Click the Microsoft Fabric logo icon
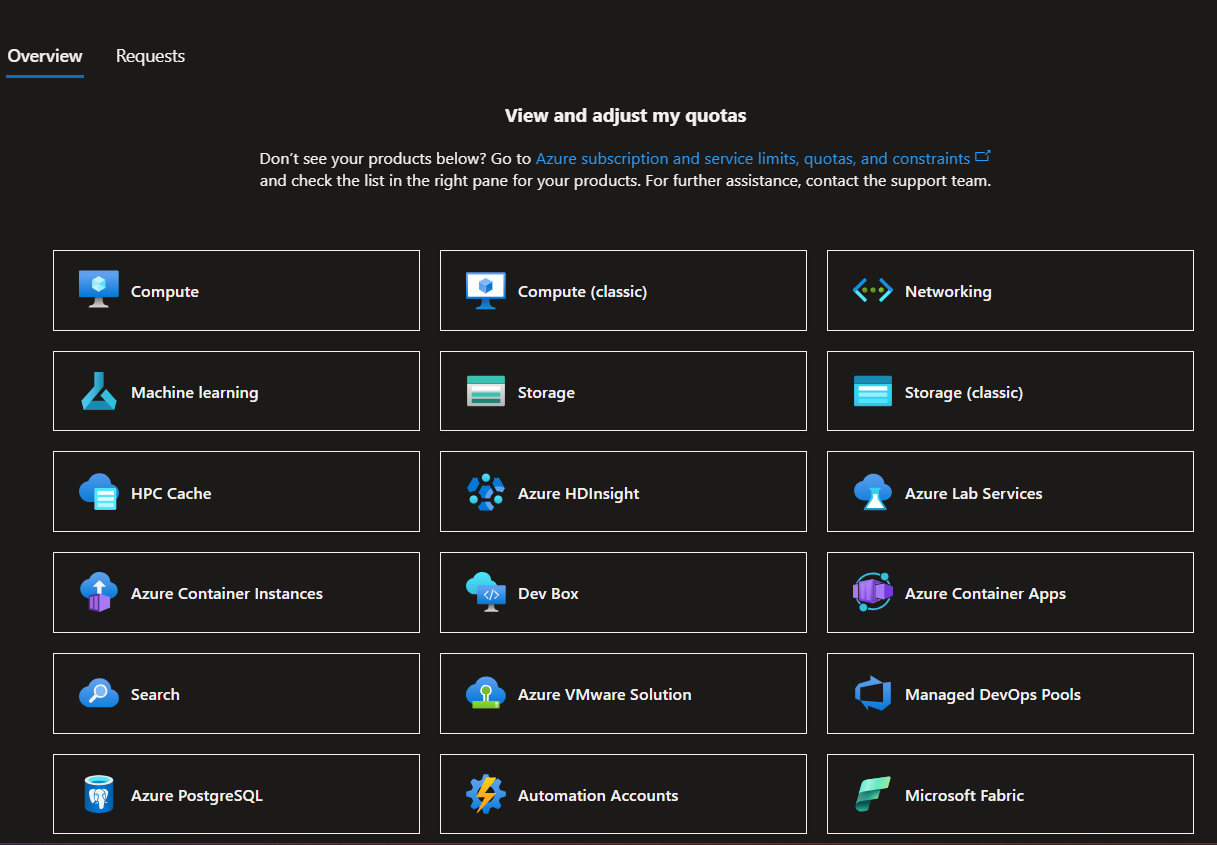This screenshot has height=845, width=1217. point(873,795)
